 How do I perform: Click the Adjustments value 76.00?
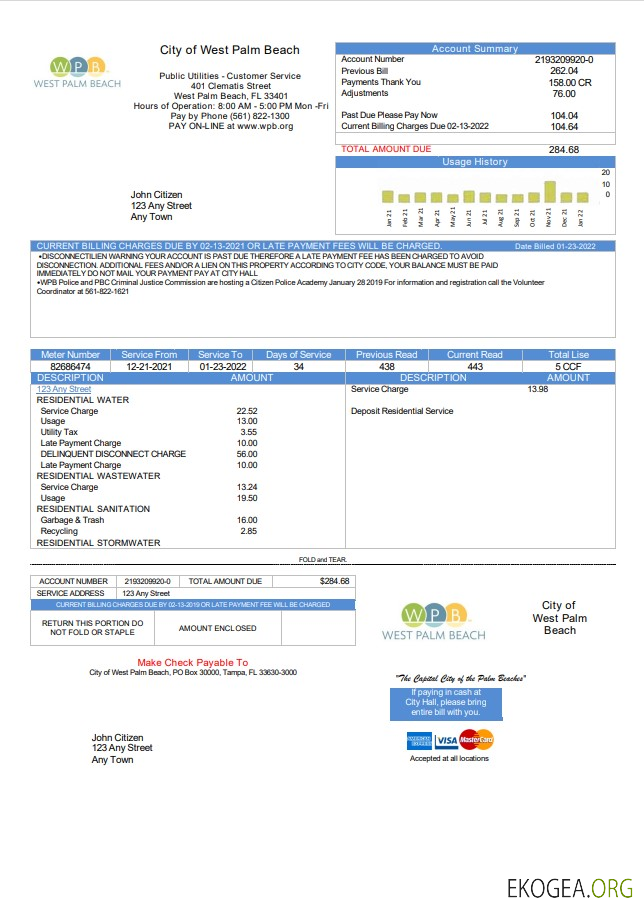[x=564, y=93]
